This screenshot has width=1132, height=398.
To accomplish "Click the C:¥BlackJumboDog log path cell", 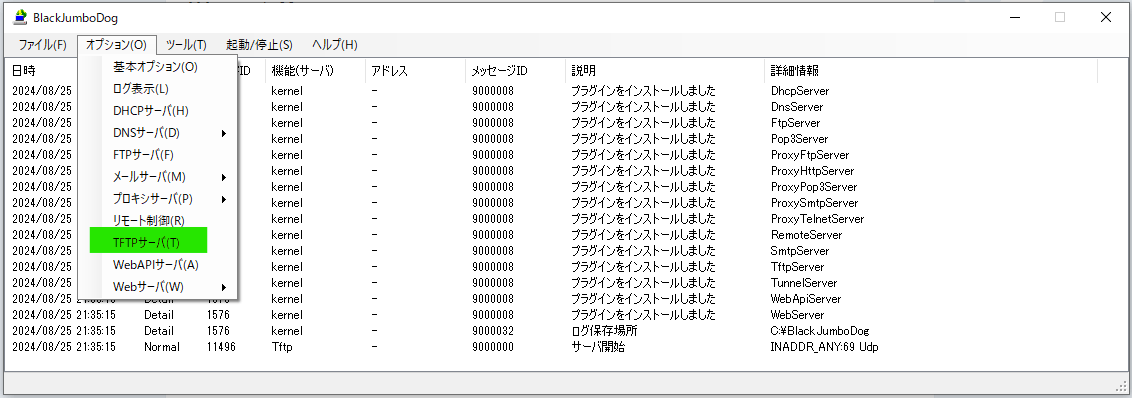I will [x=819, y=331].
